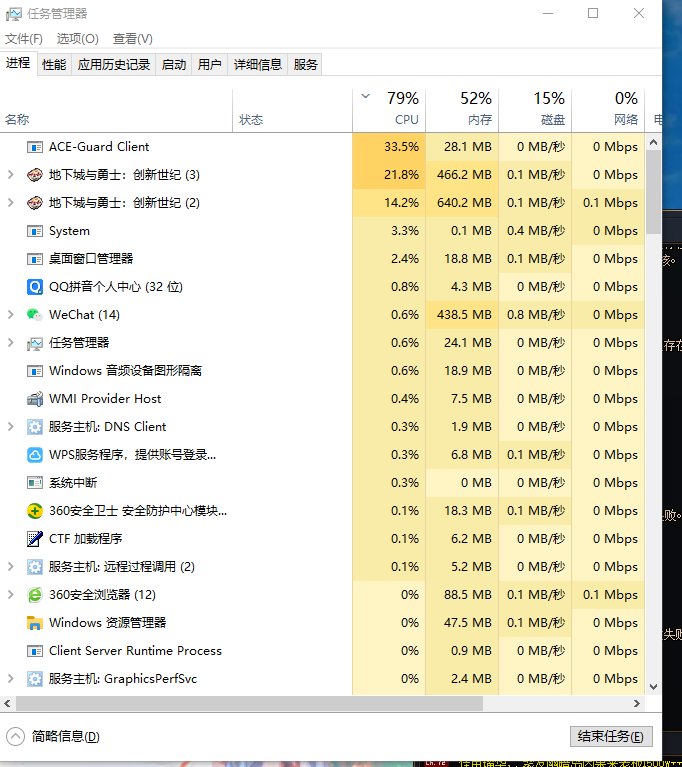Click the Task Manager title bar icon
Screen dimensions: 682x767
click(x=14, y=14)
